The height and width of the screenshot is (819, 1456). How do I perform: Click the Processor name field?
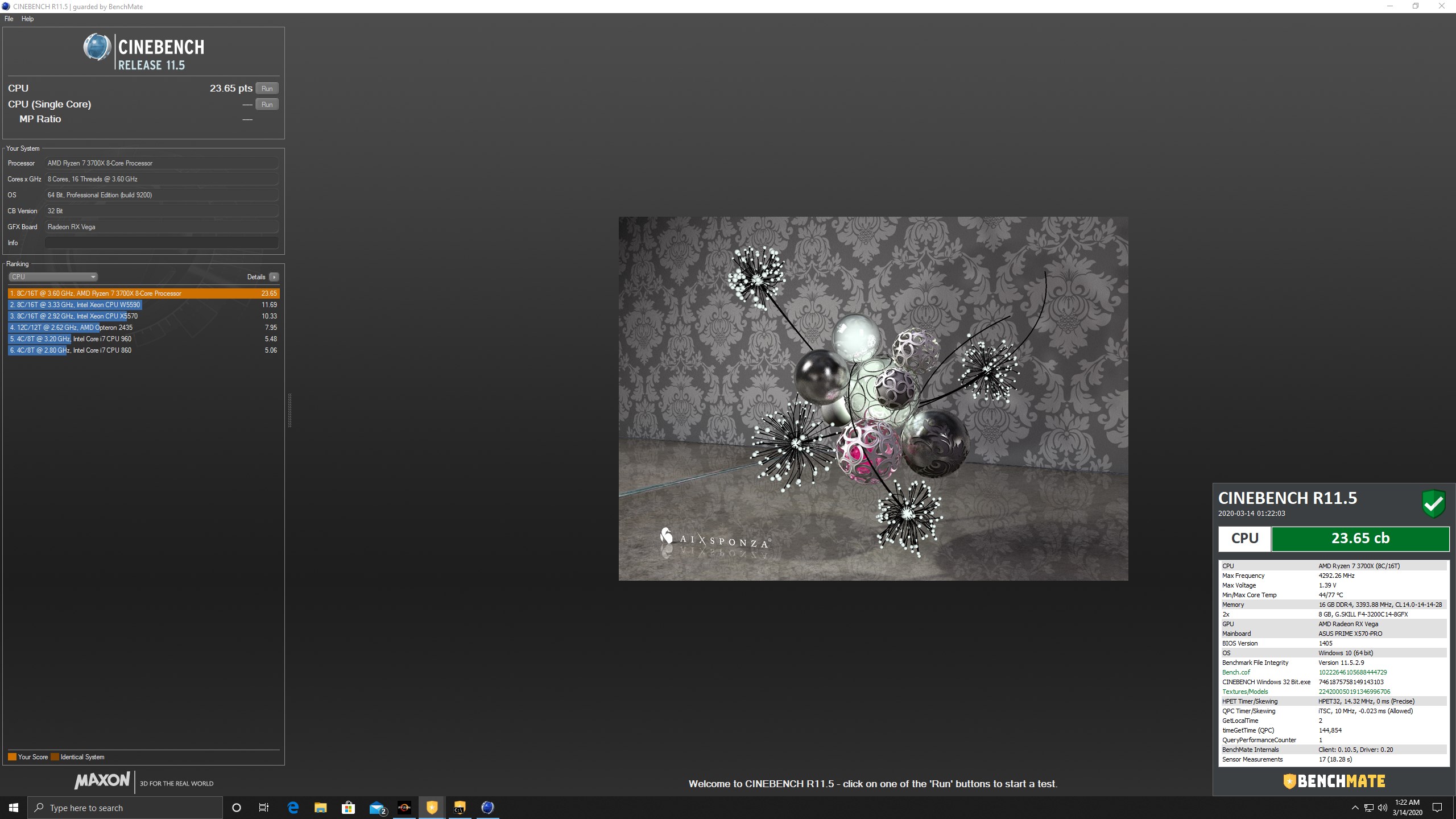pyautogui.click(x=162, y=163)
